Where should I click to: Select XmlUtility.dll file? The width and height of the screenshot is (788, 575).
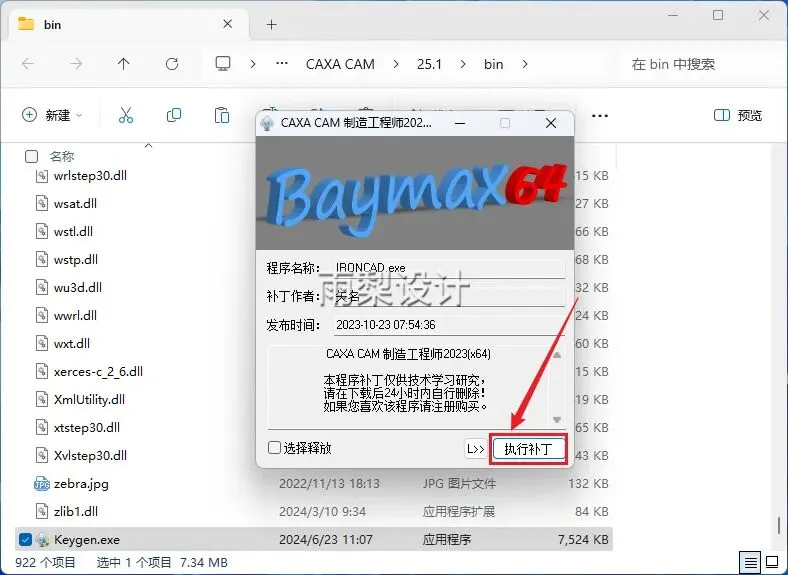coord(89,400)
